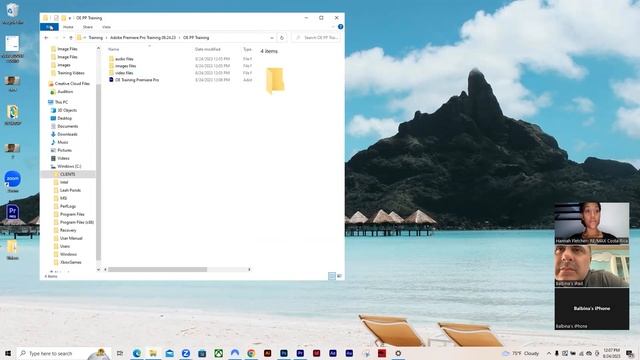Select Documents in navigation pane
Screen dimensions: 640x360
tap(67, 126)
